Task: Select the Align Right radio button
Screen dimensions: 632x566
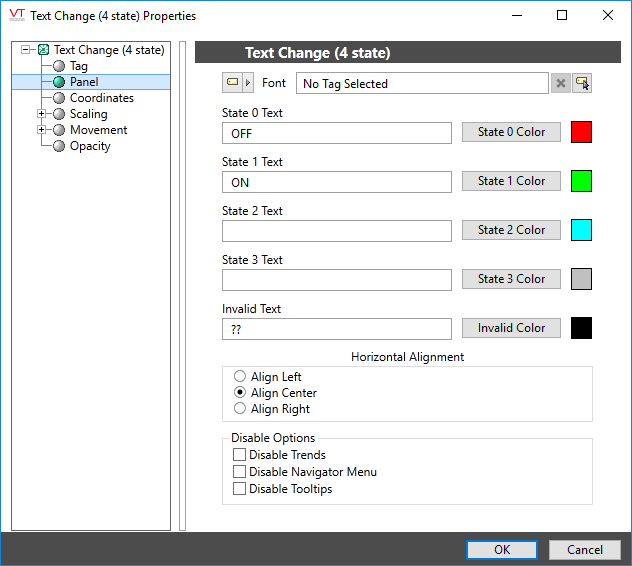Action: coord(239,409)
